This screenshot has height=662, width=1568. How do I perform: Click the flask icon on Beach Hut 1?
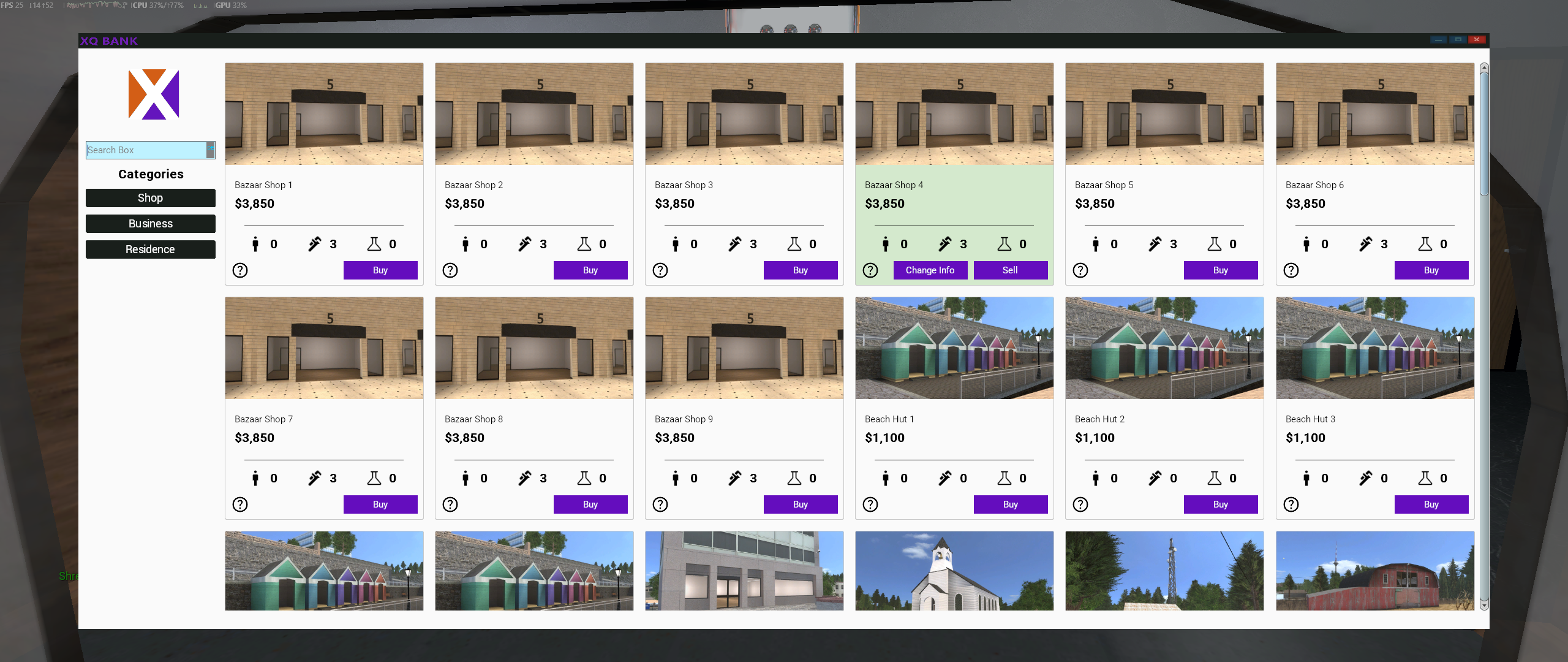(x=1005, y=478)
